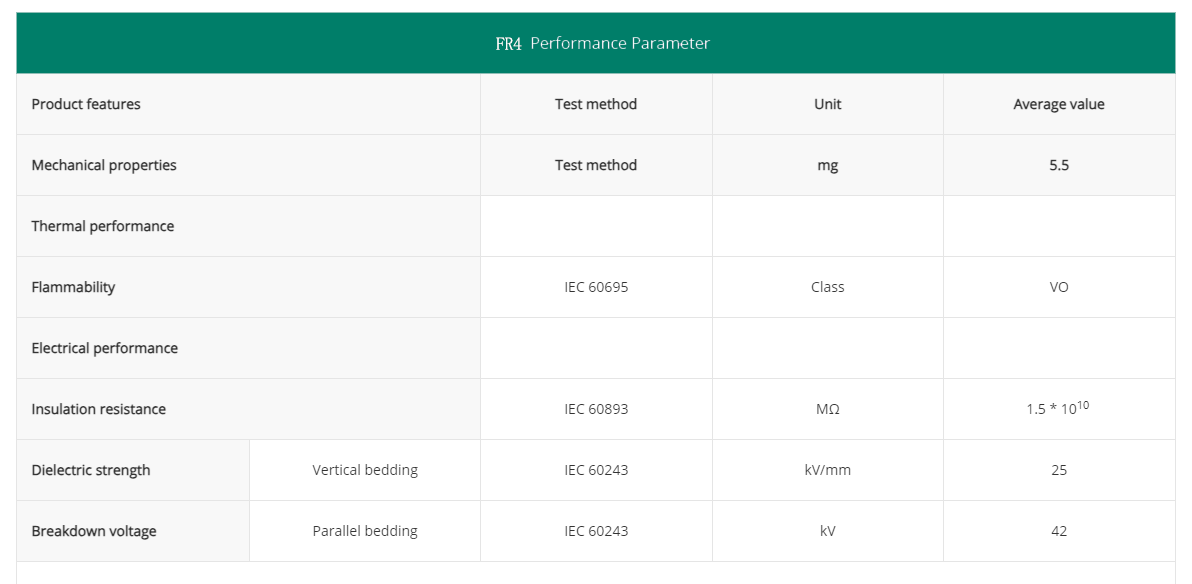This screenshot has width=1192, height=584.
Task: Select the Product features header cell
Action: pos(86,104)
